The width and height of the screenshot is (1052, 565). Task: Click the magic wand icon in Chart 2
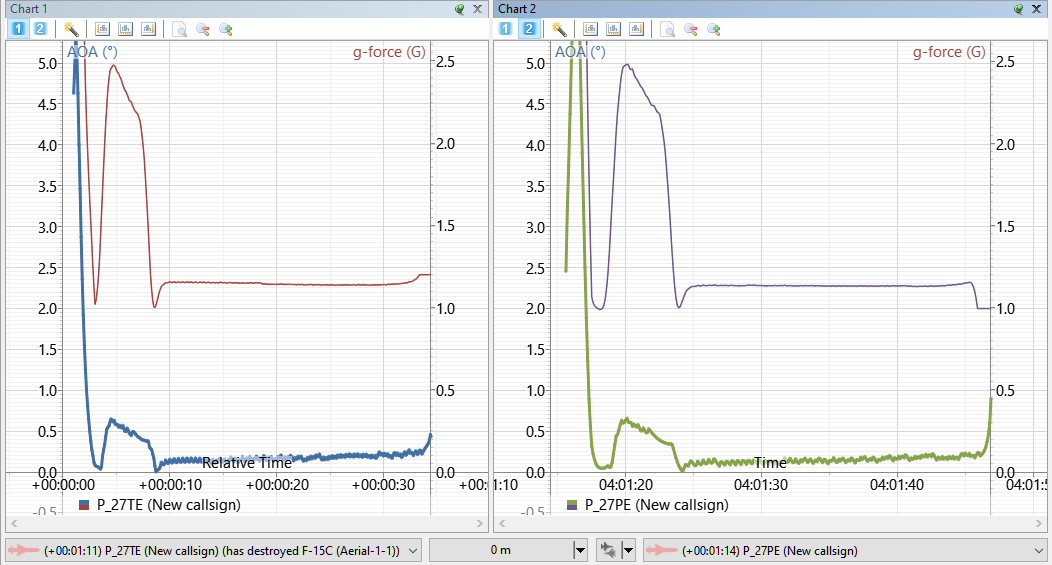point(559,29)
